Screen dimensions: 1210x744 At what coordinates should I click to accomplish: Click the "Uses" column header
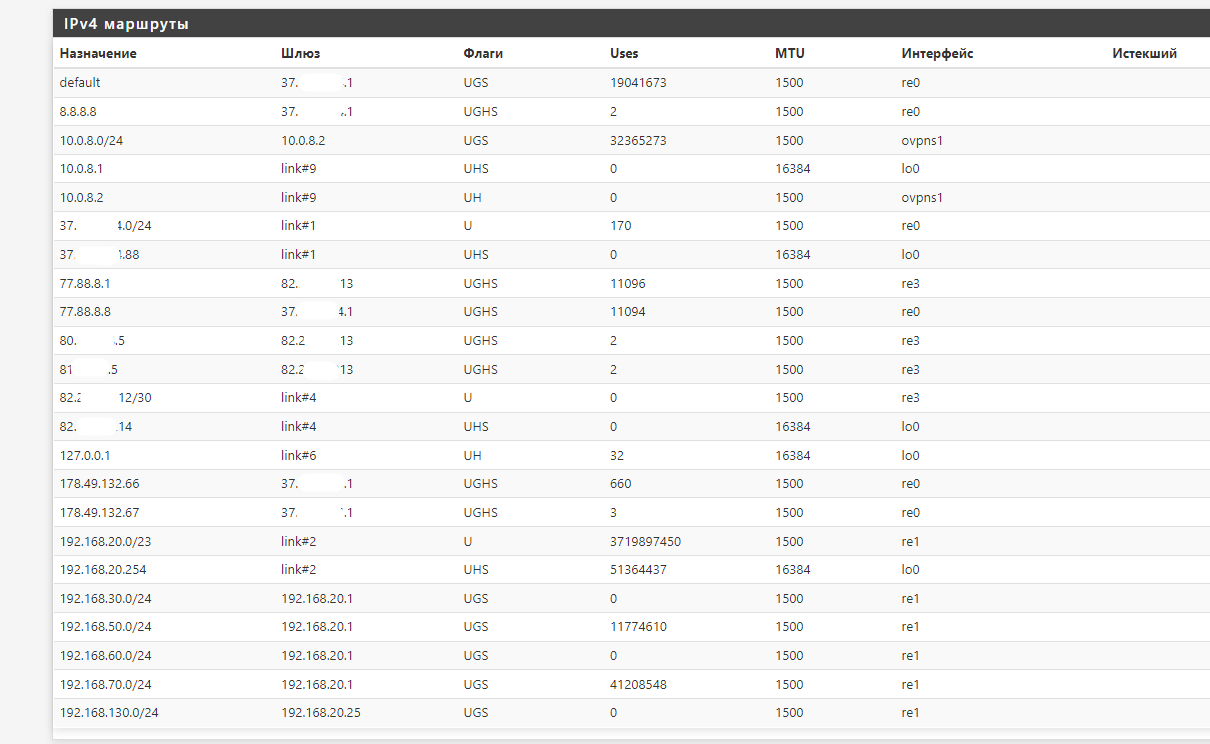coord(624,54)
